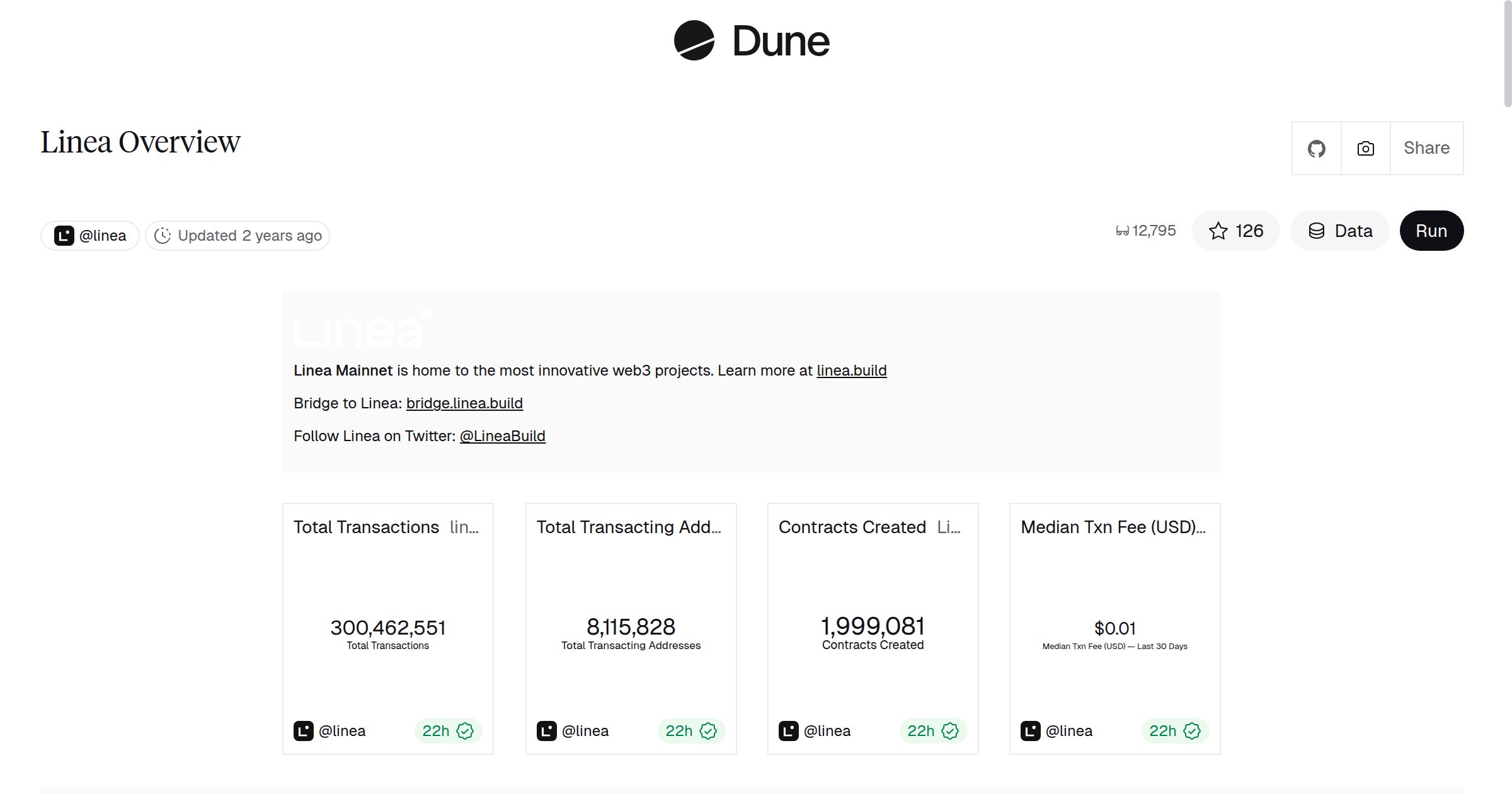Open the dashboard's GitHub repository icon

(1316, 148)
